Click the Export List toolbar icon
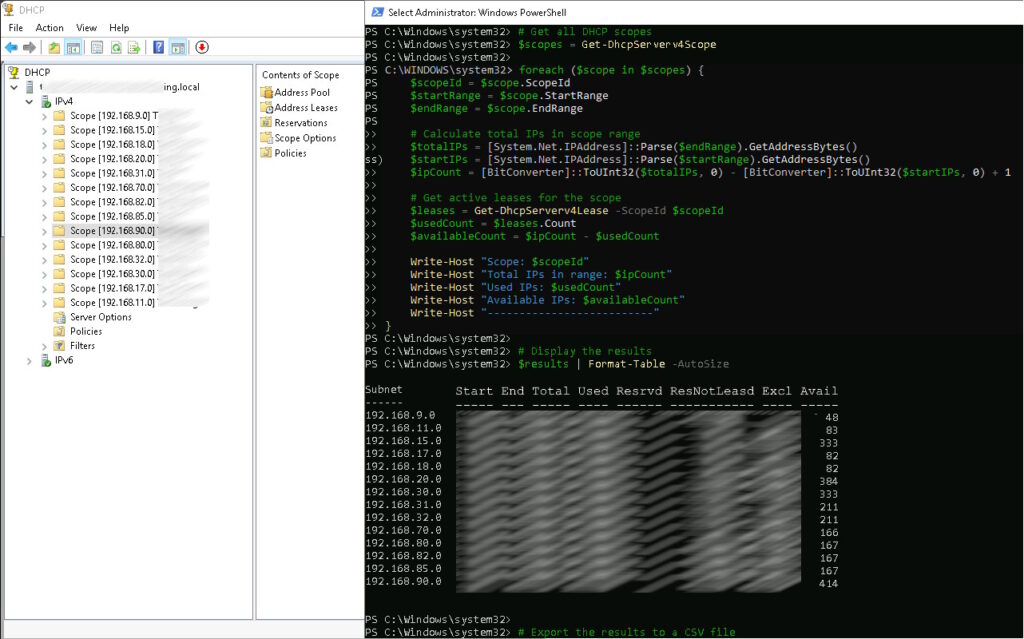This screenshot has width=1024, height=639. coord(133,47)
